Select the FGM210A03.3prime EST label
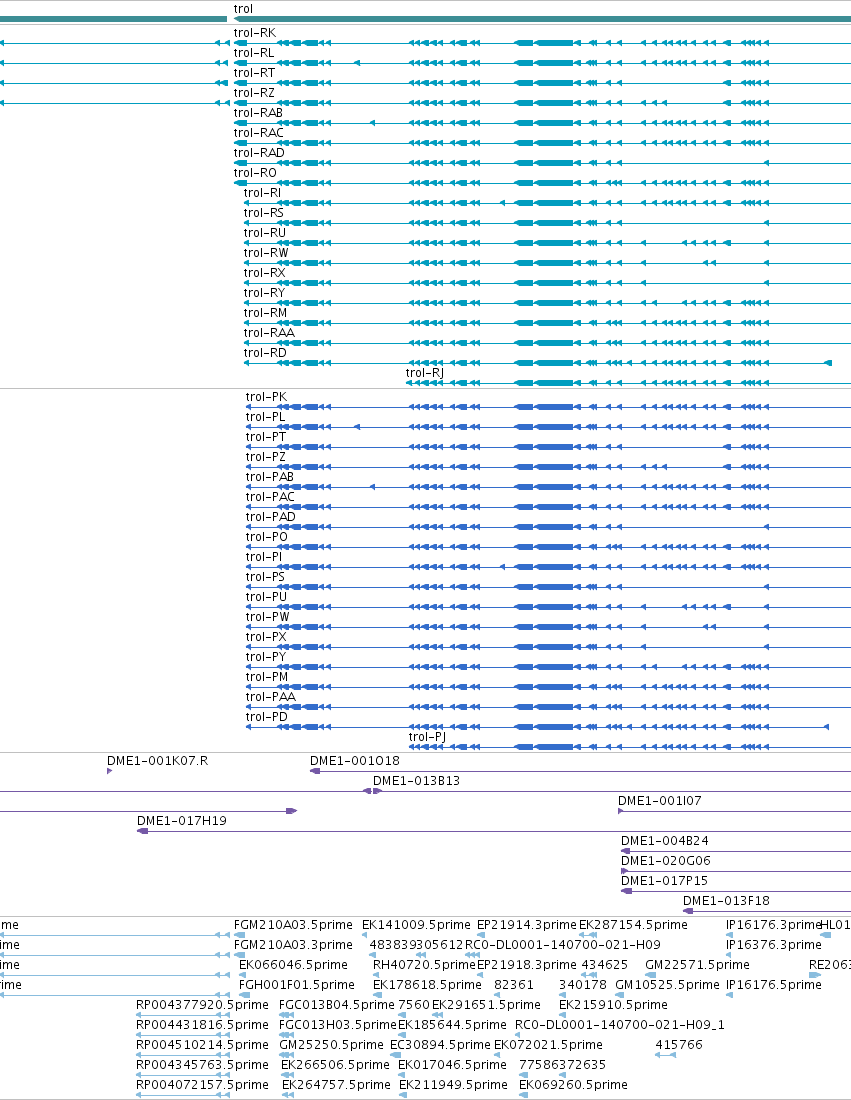851x1100 pixels. coord(293,945)
